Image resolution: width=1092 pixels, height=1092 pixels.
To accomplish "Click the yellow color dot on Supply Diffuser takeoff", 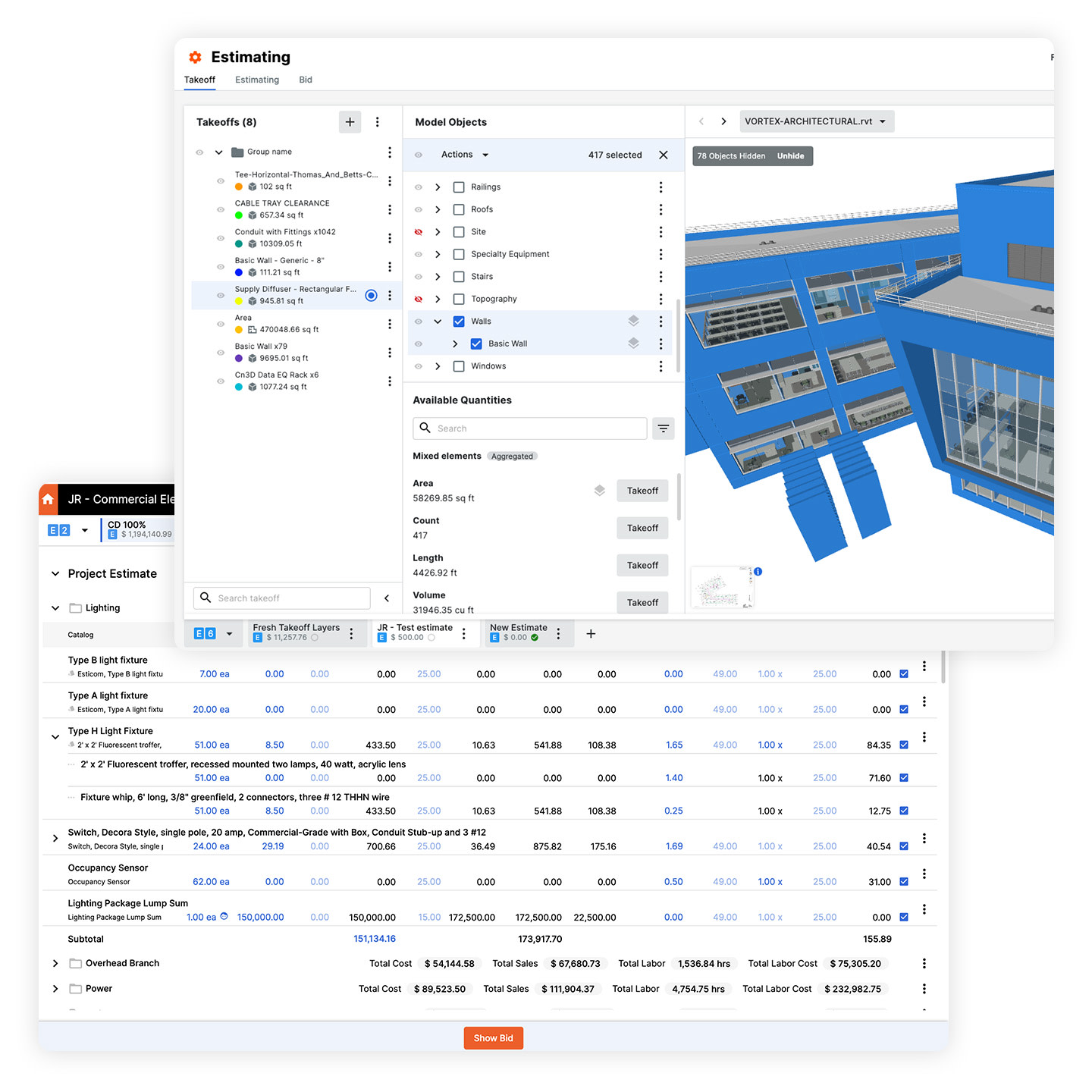I will [239, 300].
